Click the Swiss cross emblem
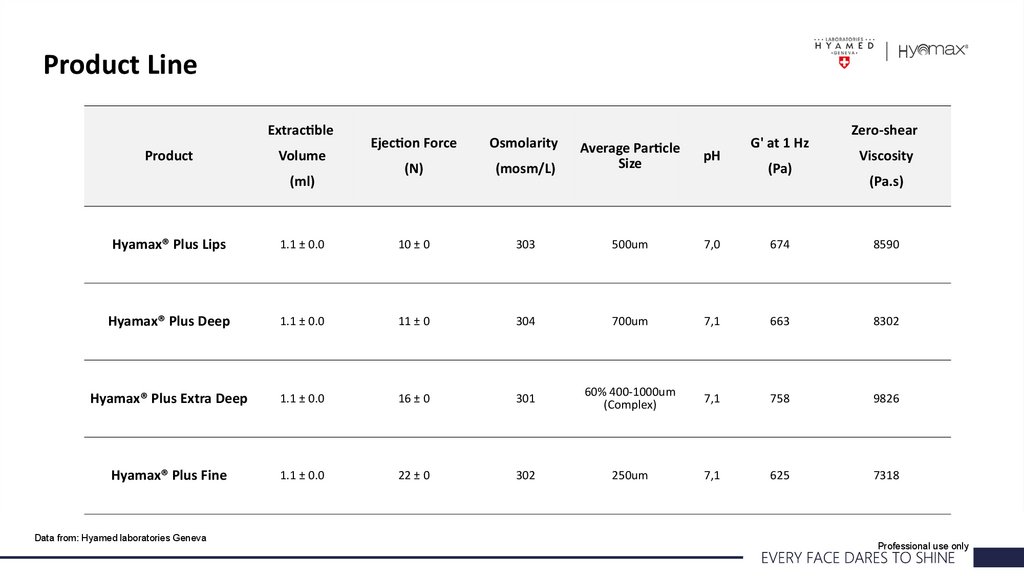The height and width of the screenshot is (576, 1024). point(844,62)
